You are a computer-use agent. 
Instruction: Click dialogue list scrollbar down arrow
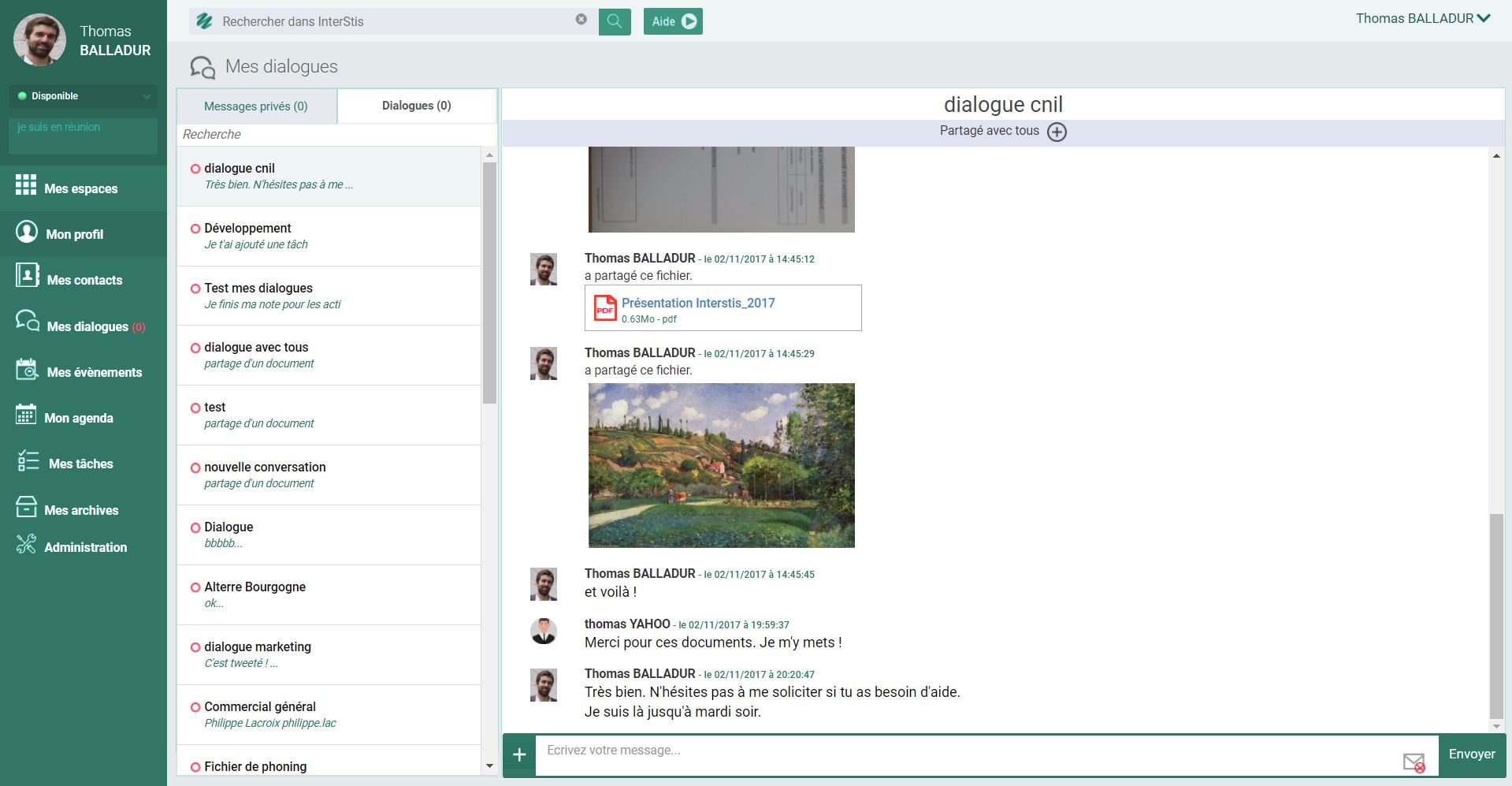[489, 766]
